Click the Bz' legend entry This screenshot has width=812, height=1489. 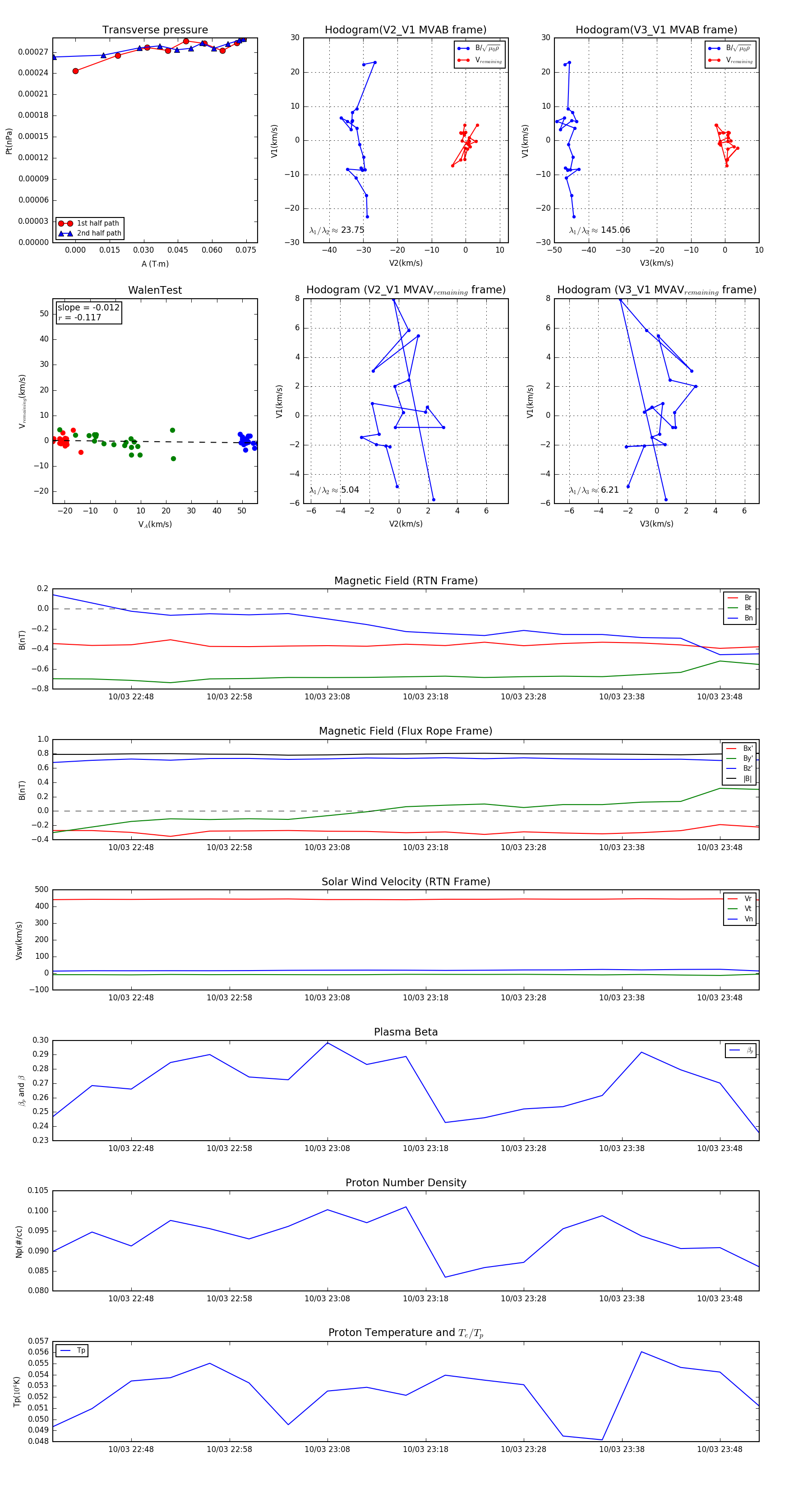pos(740,768)
